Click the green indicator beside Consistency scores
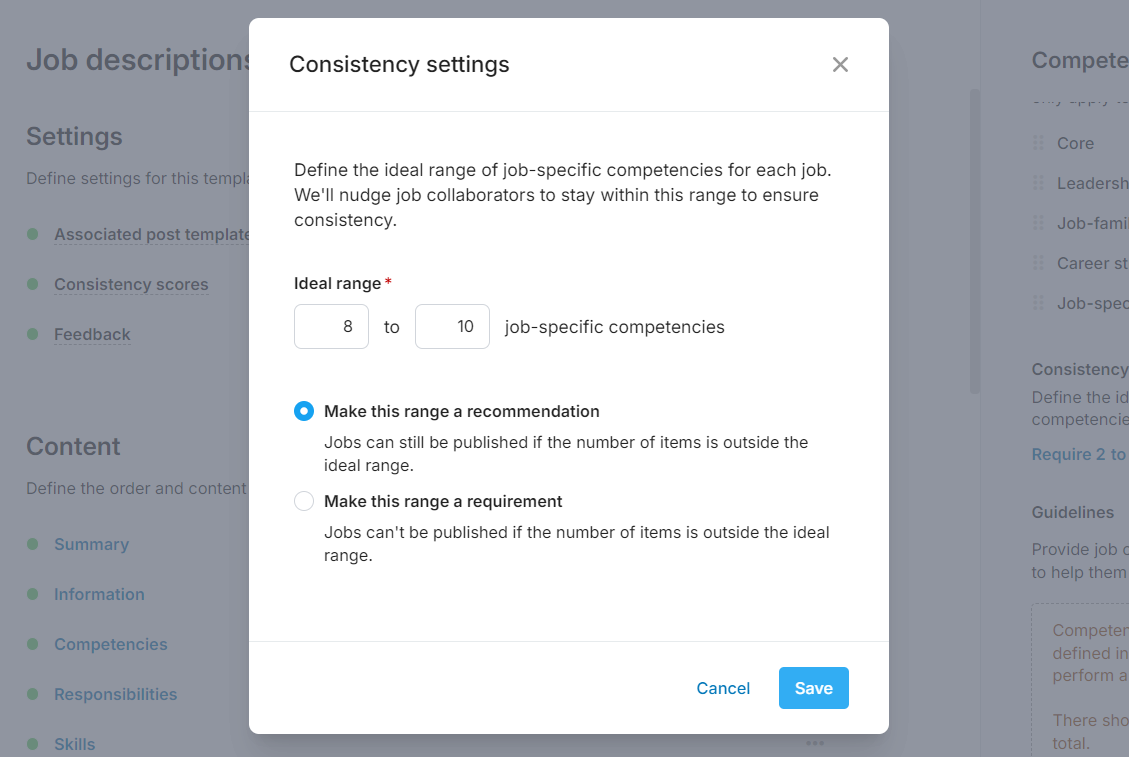 point(34,284)
